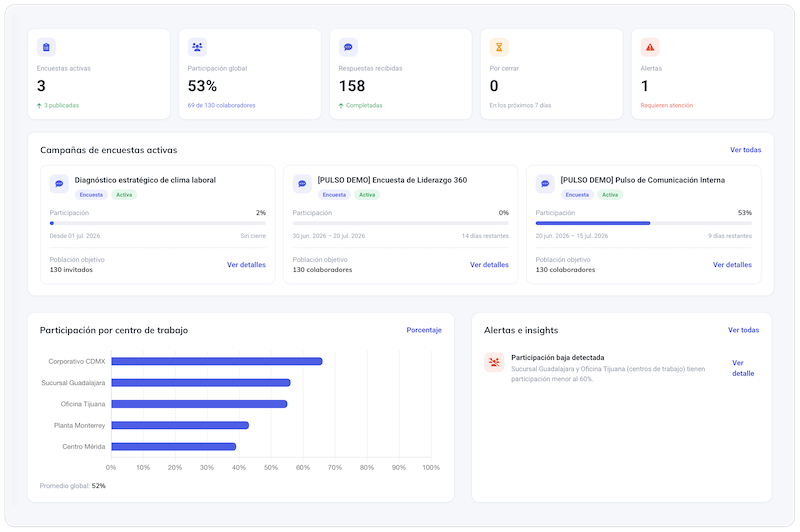
Task: Click the Corporativo CDMX axis label
Action: pyautogui.click(x=77, y=362)
